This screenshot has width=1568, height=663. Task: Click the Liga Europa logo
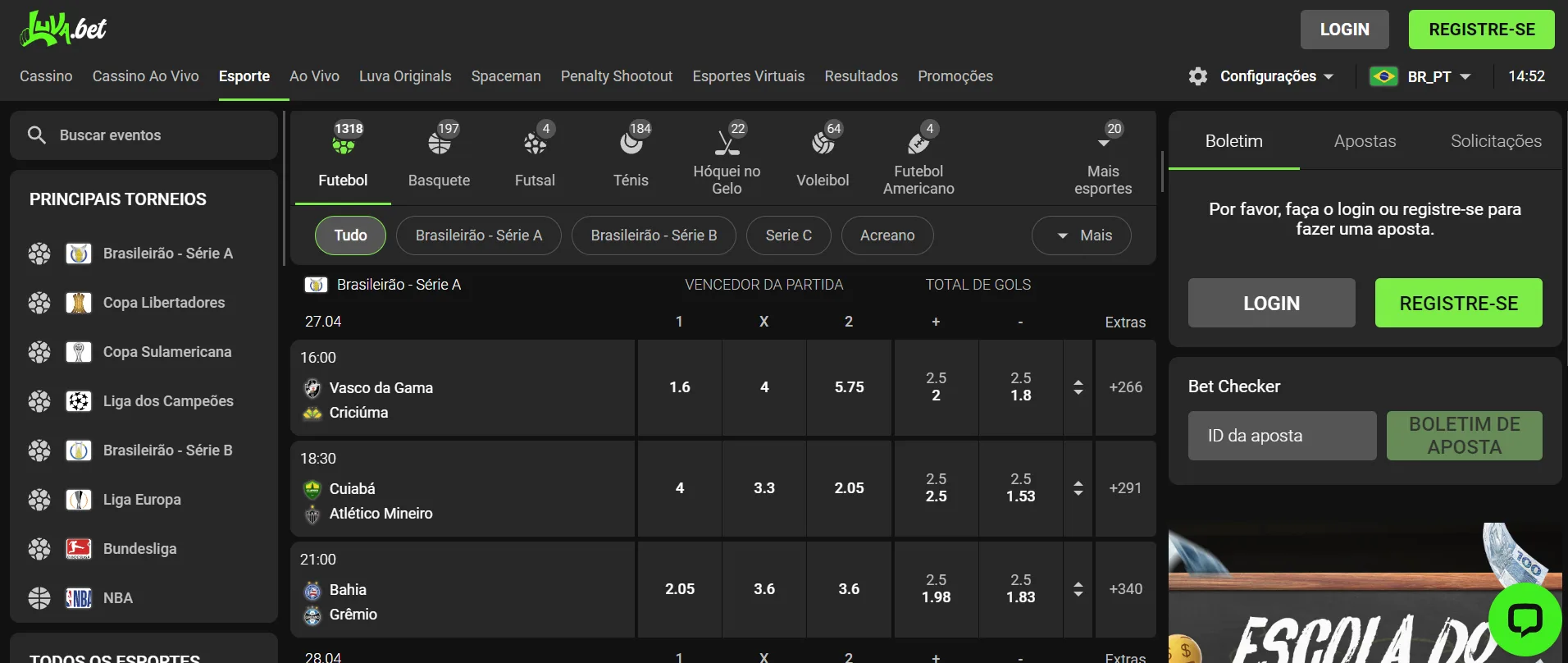[x=79, y=500]
